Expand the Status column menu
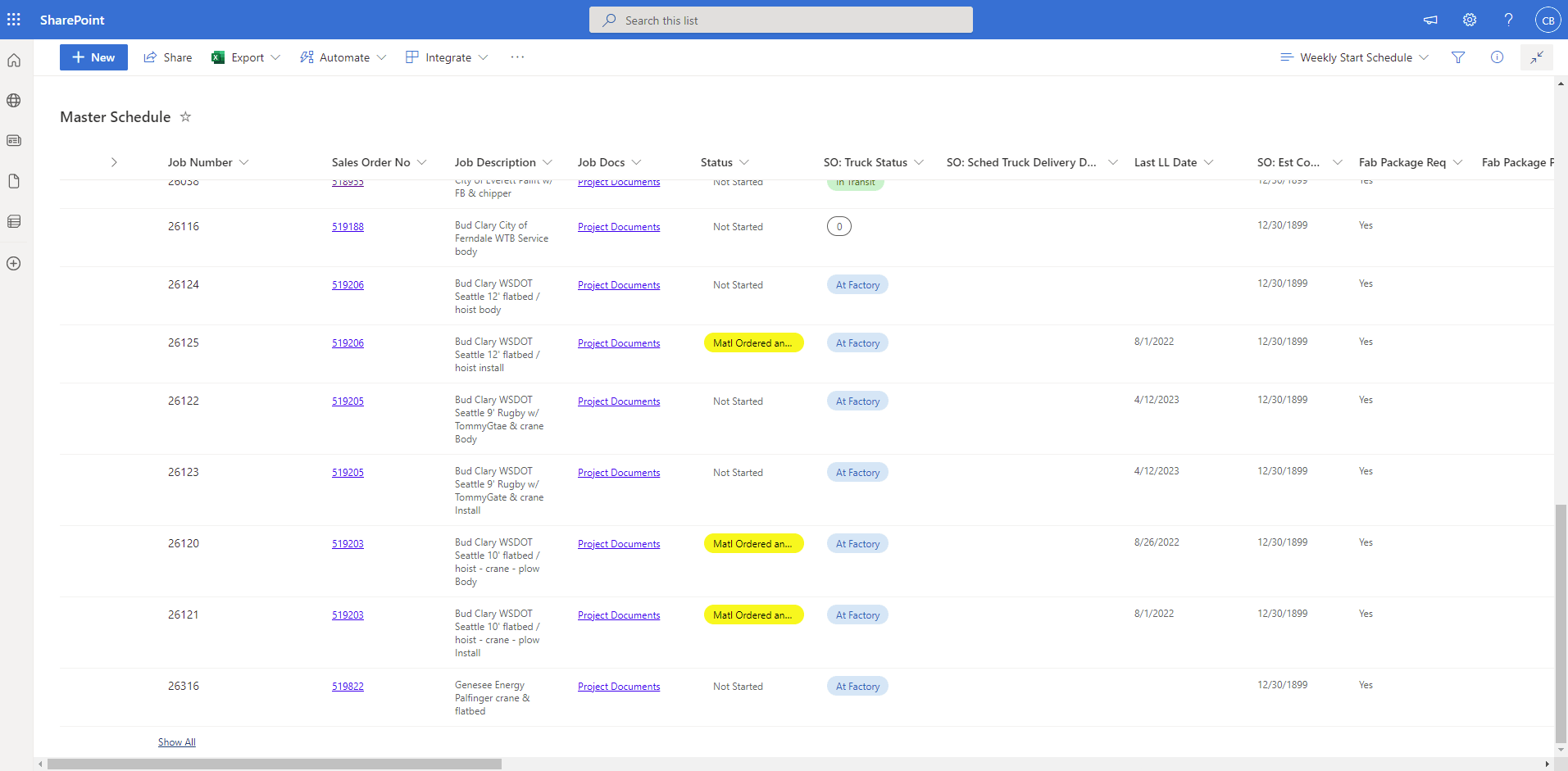The image size is (1568, 771). (x=744, y=162)
